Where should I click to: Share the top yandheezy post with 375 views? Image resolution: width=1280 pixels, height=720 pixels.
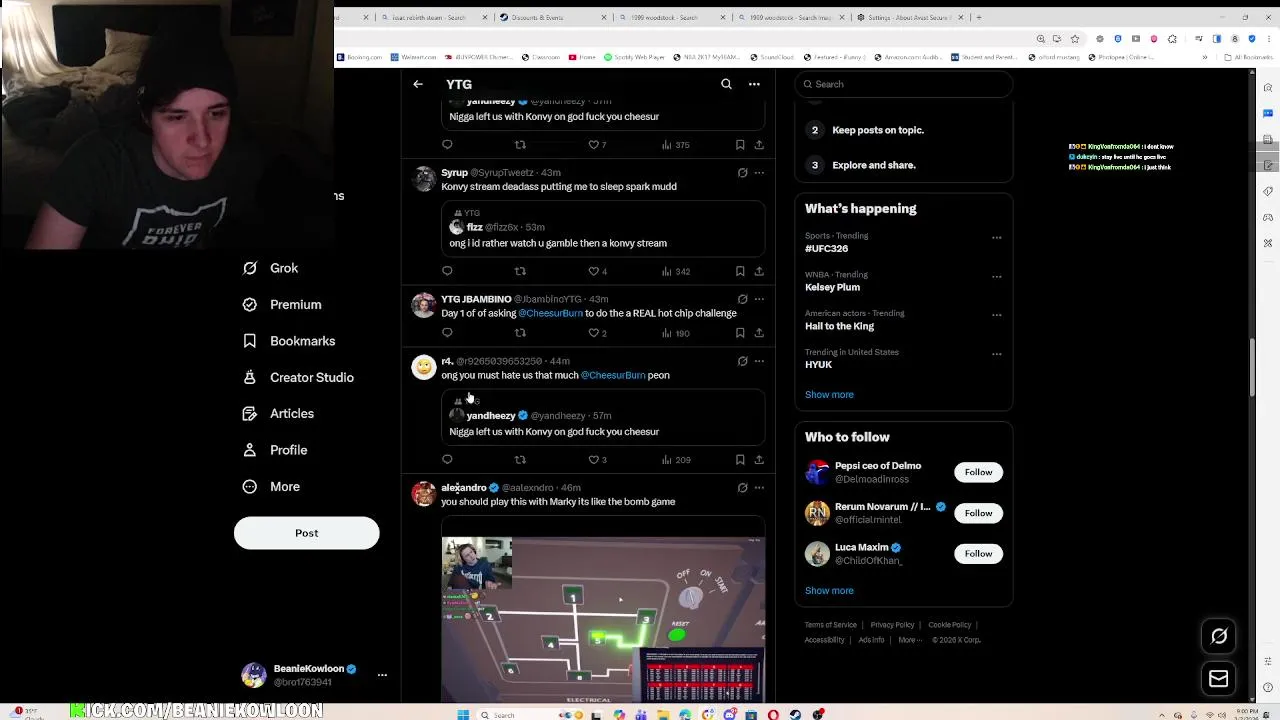tap(759, 145)
